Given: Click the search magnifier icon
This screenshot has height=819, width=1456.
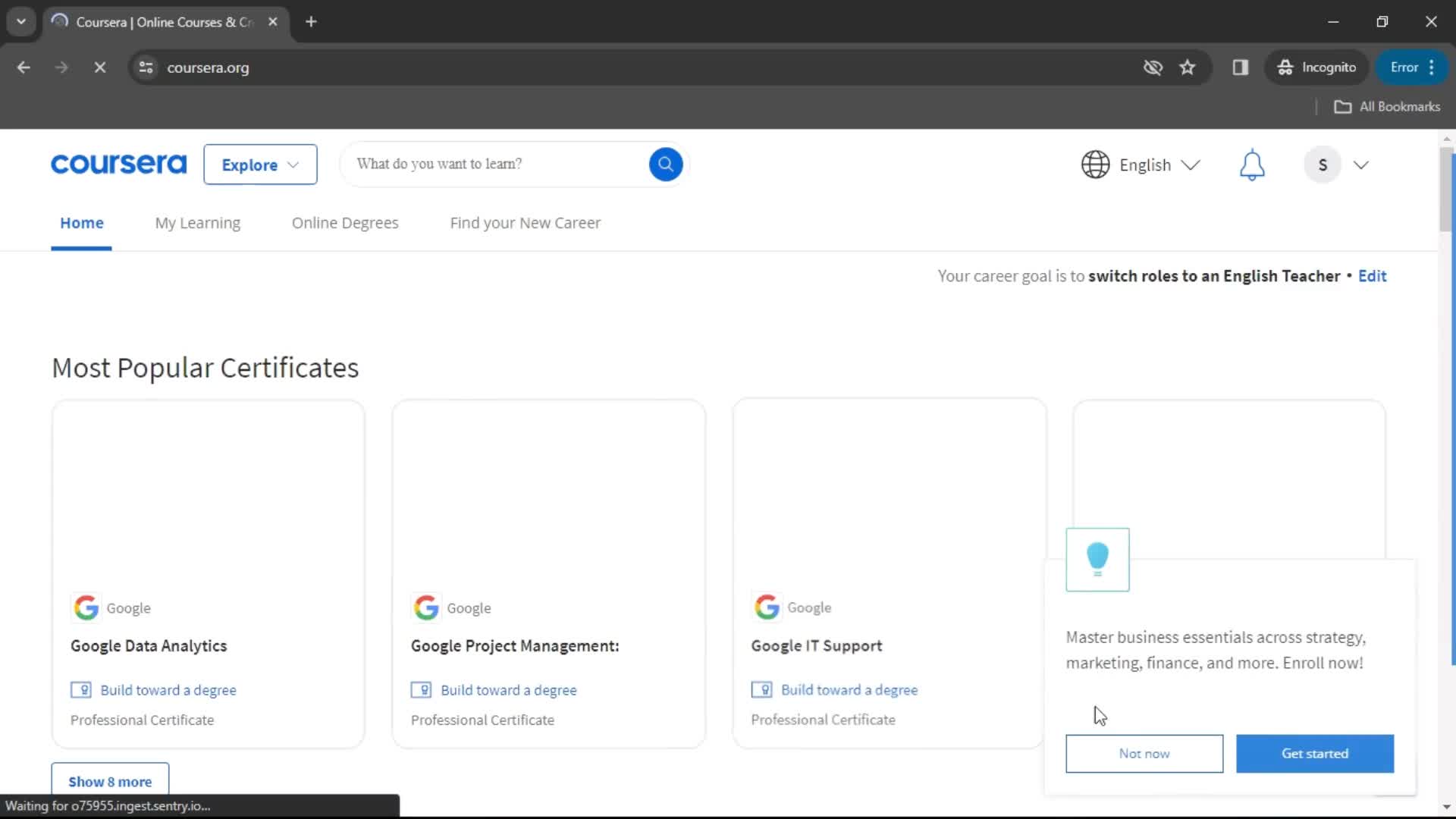Looking at the screenshot, I should tap(665, 164).
